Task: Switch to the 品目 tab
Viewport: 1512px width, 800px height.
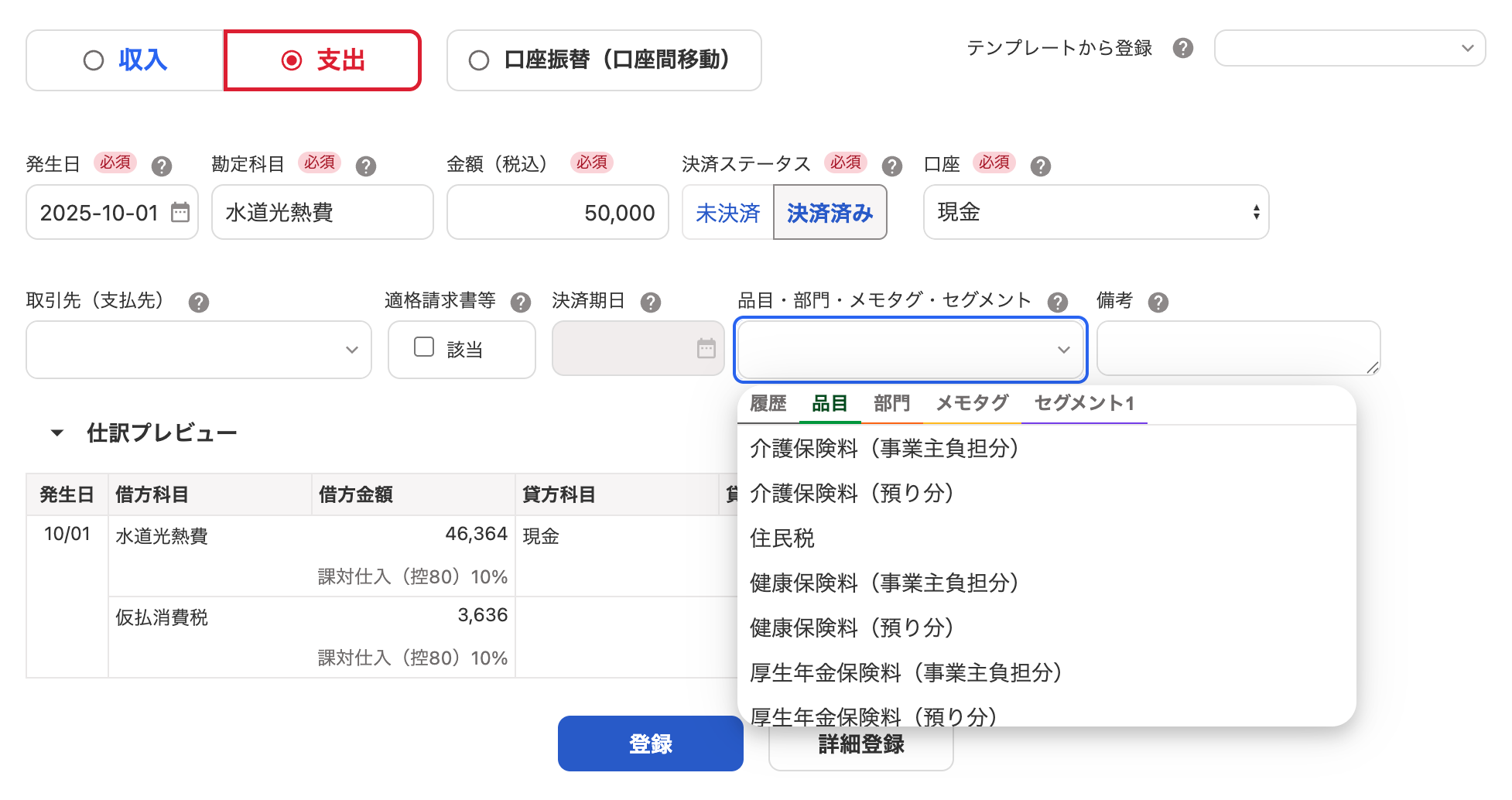Action: pos(830,404)
